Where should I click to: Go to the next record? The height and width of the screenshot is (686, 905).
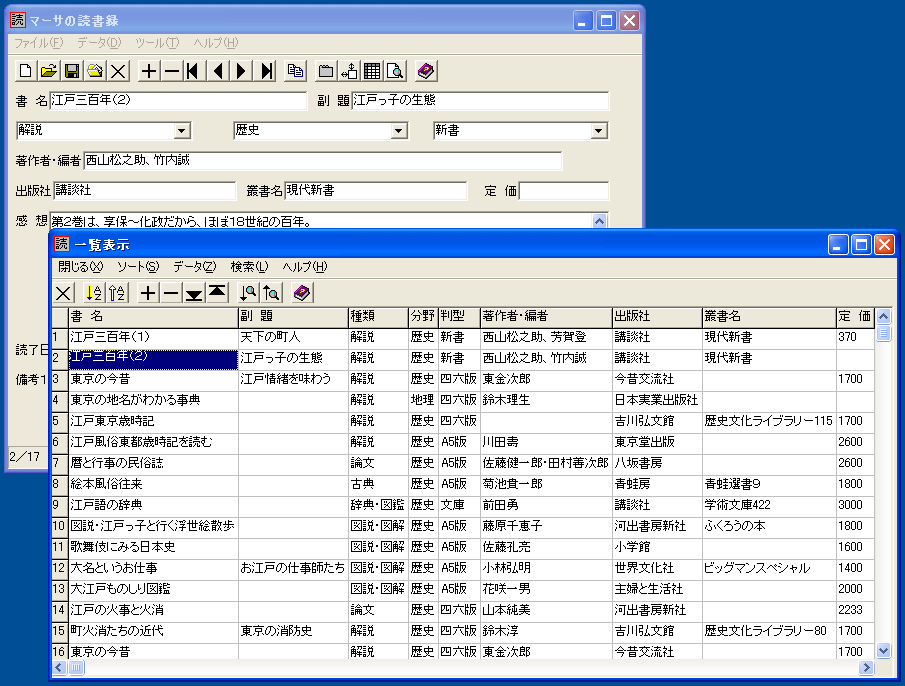point(241,71)
